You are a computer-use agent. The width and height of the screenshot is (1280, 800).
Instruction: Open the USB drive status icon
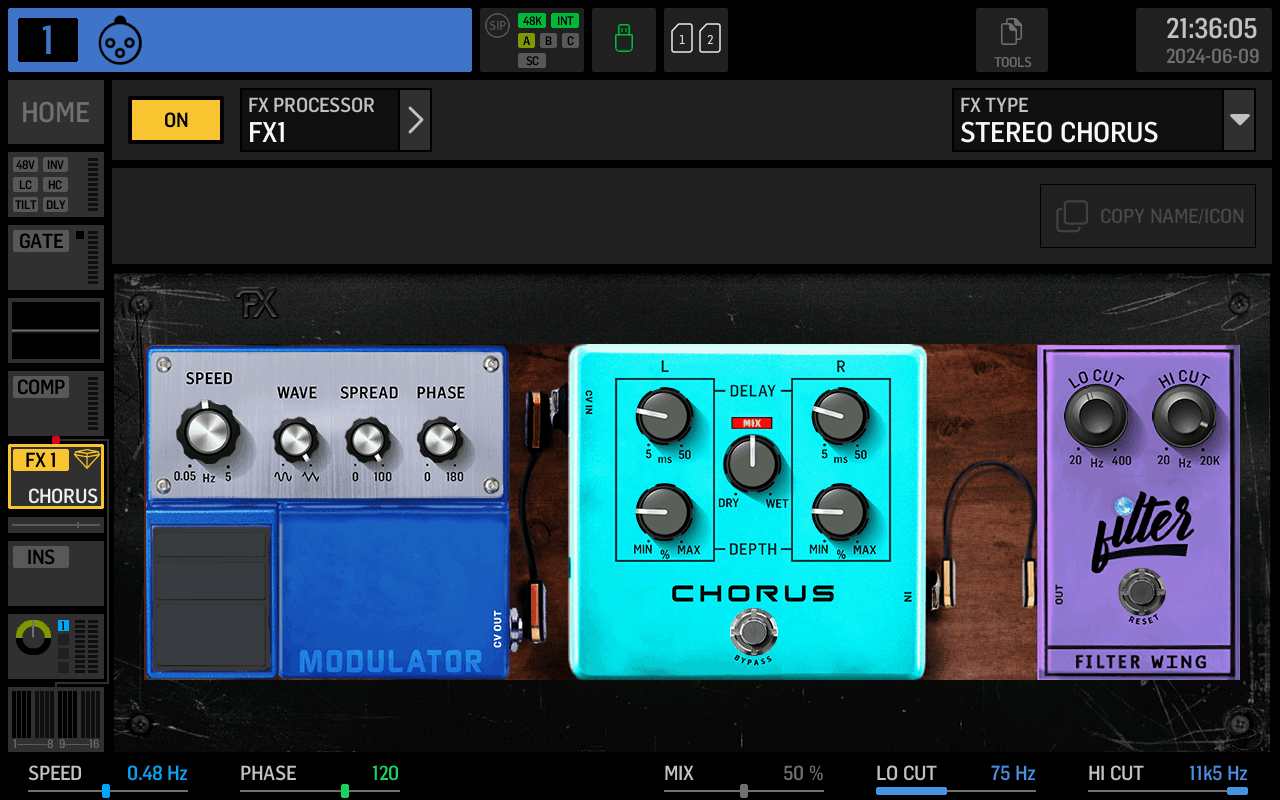(x=624, y=40)
